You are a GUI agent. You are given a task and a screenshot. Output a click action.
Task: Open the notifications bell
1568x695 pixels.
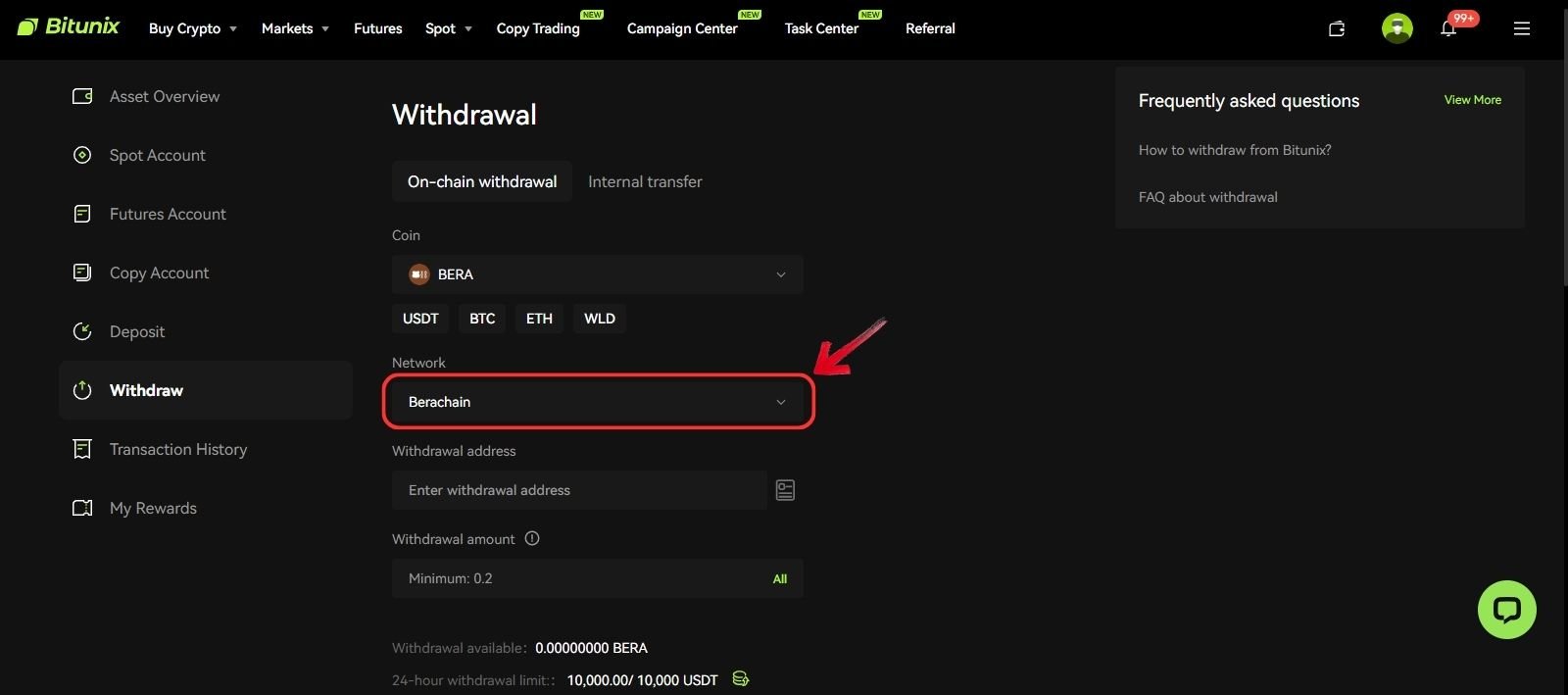(x=1448, y=28)
